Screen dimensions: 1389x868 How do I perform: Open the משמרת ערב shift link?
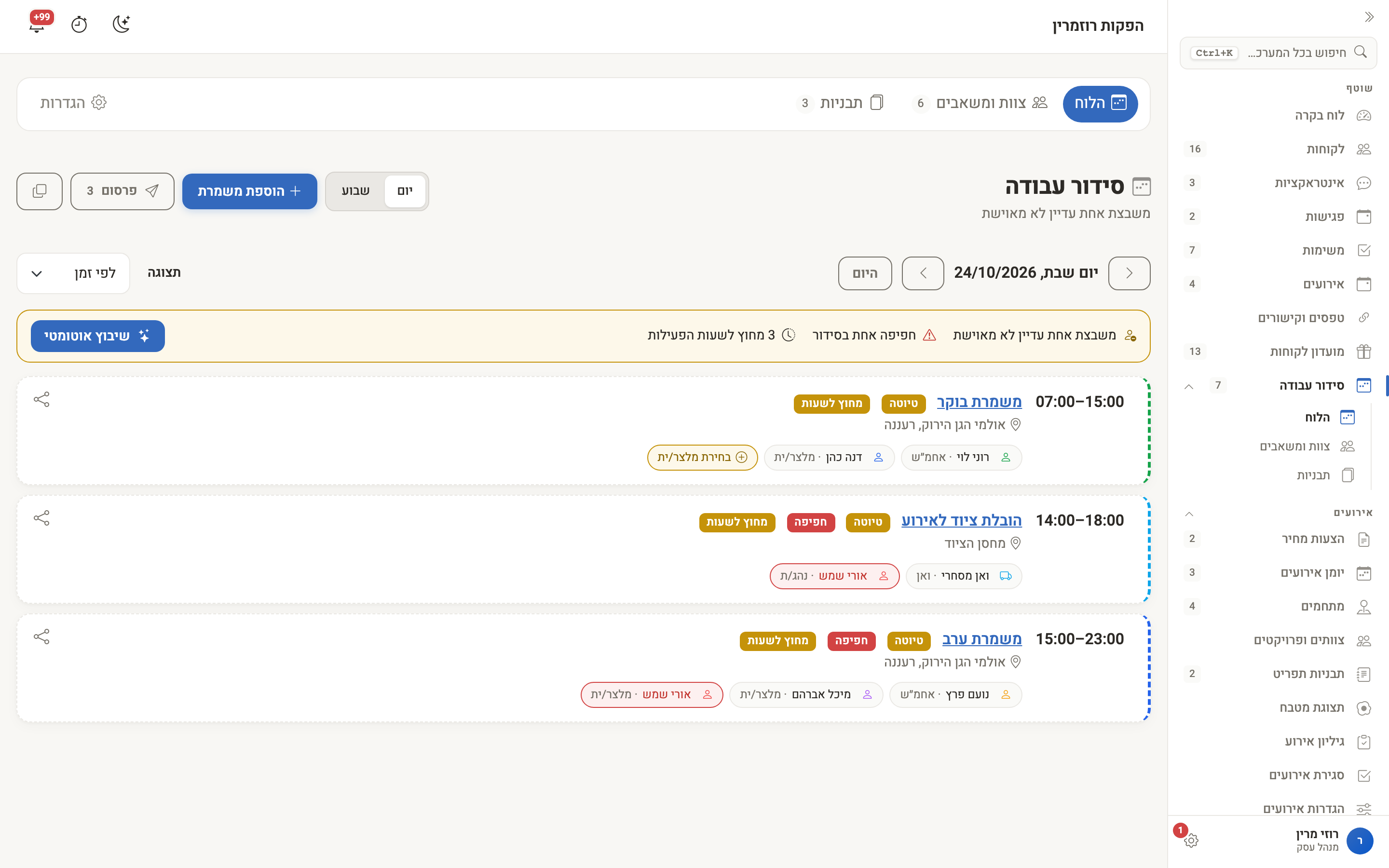point(982,639)
